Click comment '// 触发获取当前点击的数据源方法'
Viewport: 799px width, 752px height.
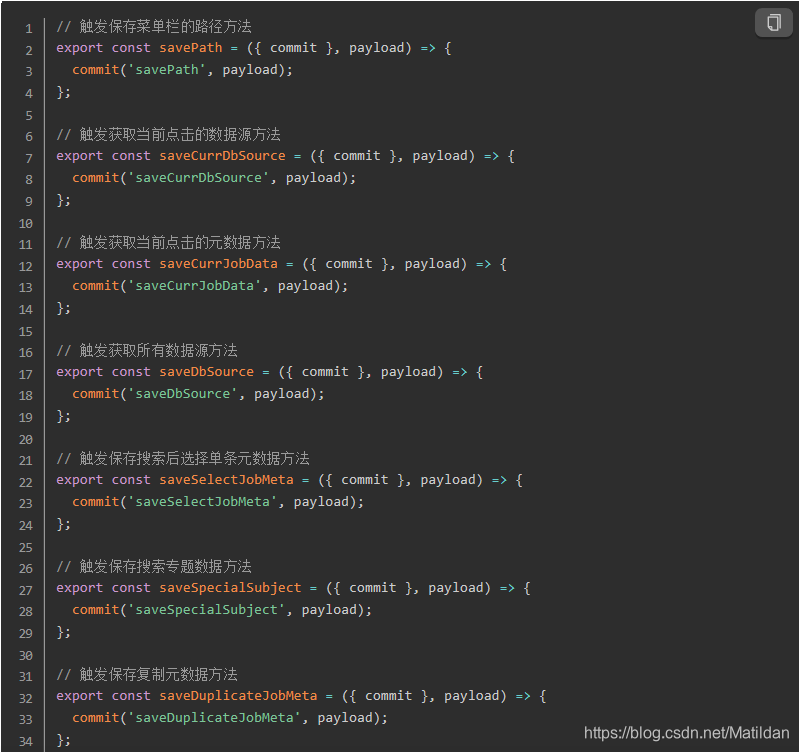168,135
